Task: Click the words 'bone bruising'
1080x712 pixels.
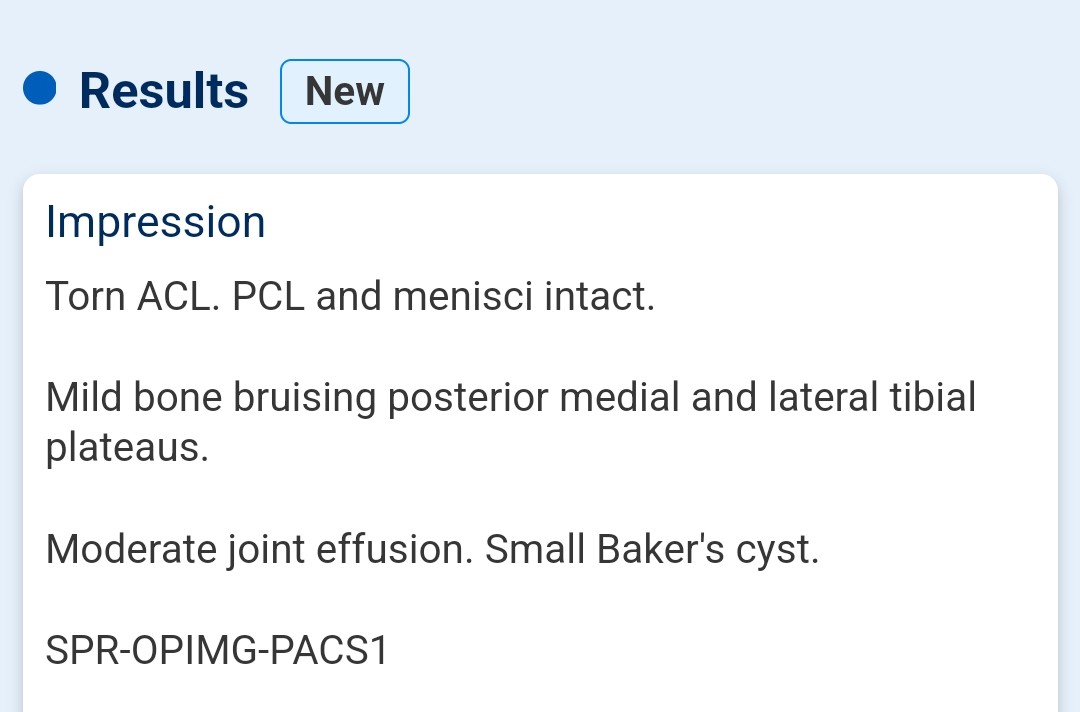Action: [254, 399]
